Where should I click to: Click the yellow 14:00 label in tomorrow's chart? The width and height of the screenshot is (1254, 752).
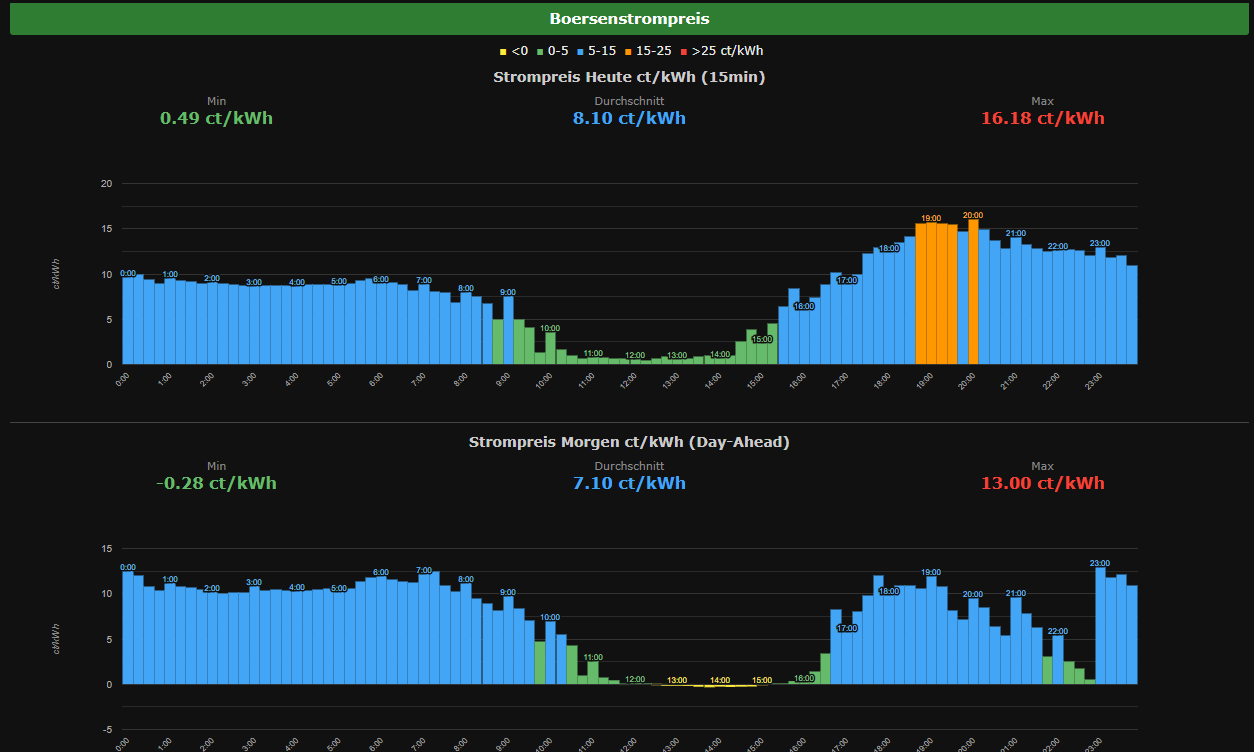click(x=720, y=680)
